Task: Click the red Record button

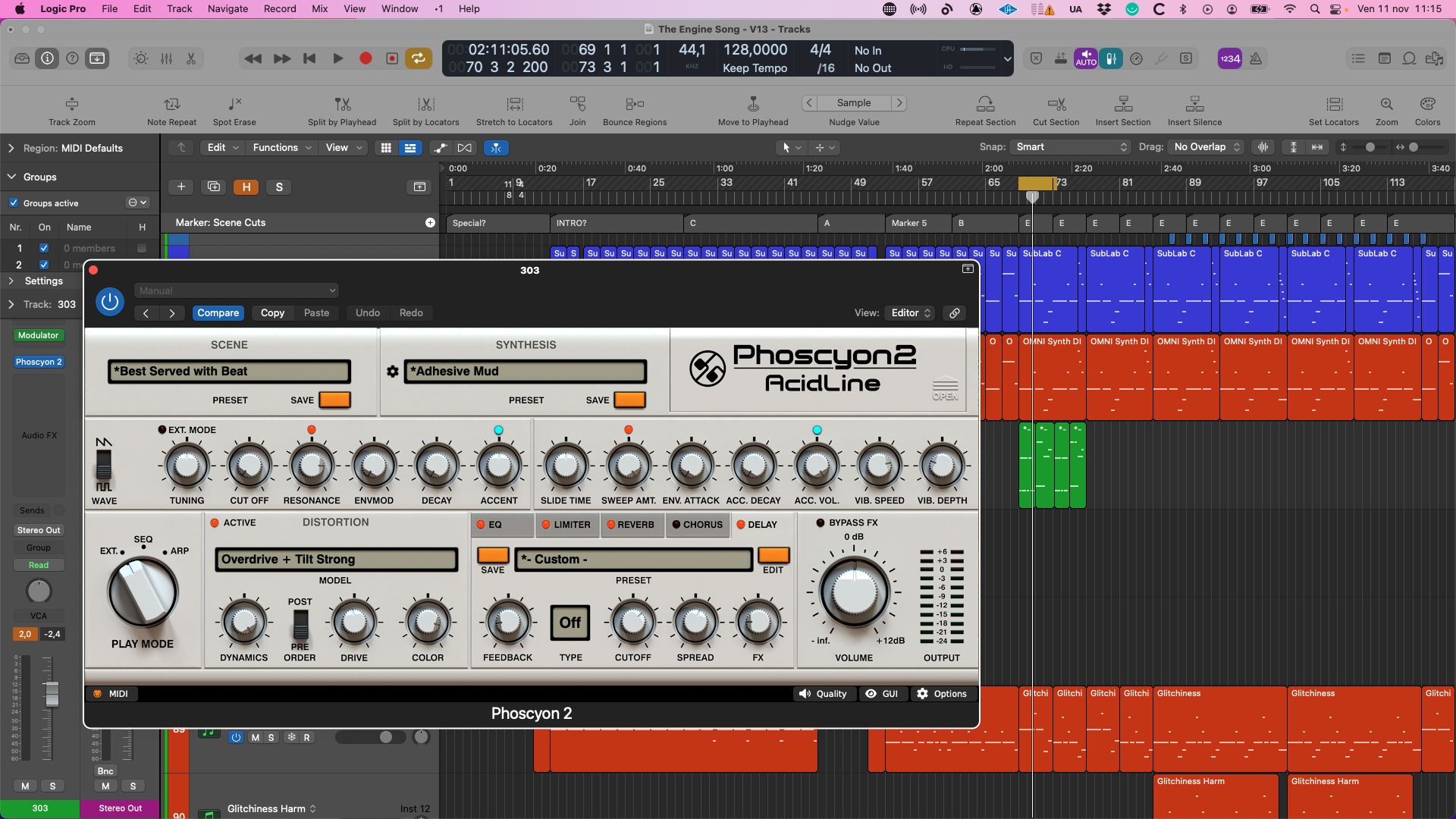Action: pos(366,58)
